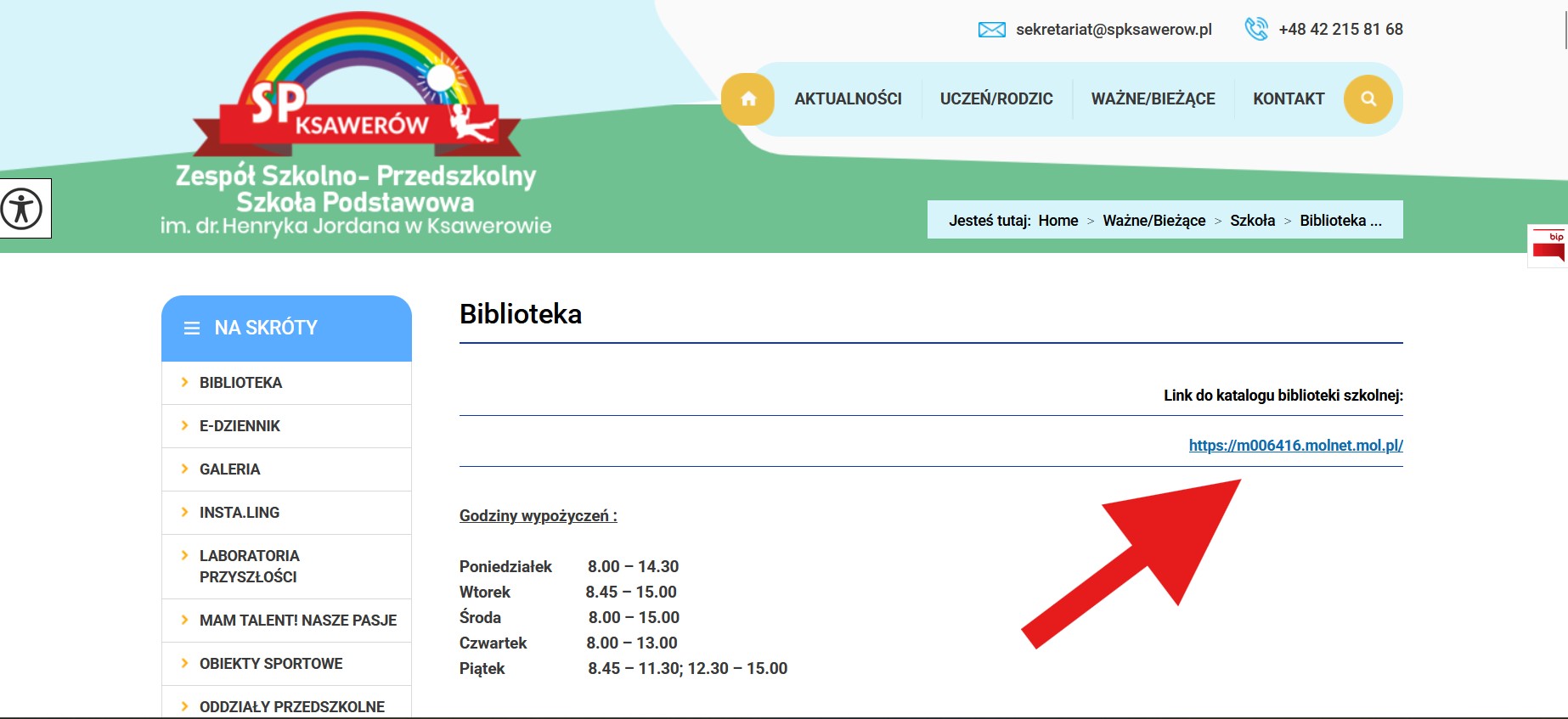Open the UCZEŃ/RODZIC menu
Viewport: 1568px width, 719px height.
pos(996,99)
